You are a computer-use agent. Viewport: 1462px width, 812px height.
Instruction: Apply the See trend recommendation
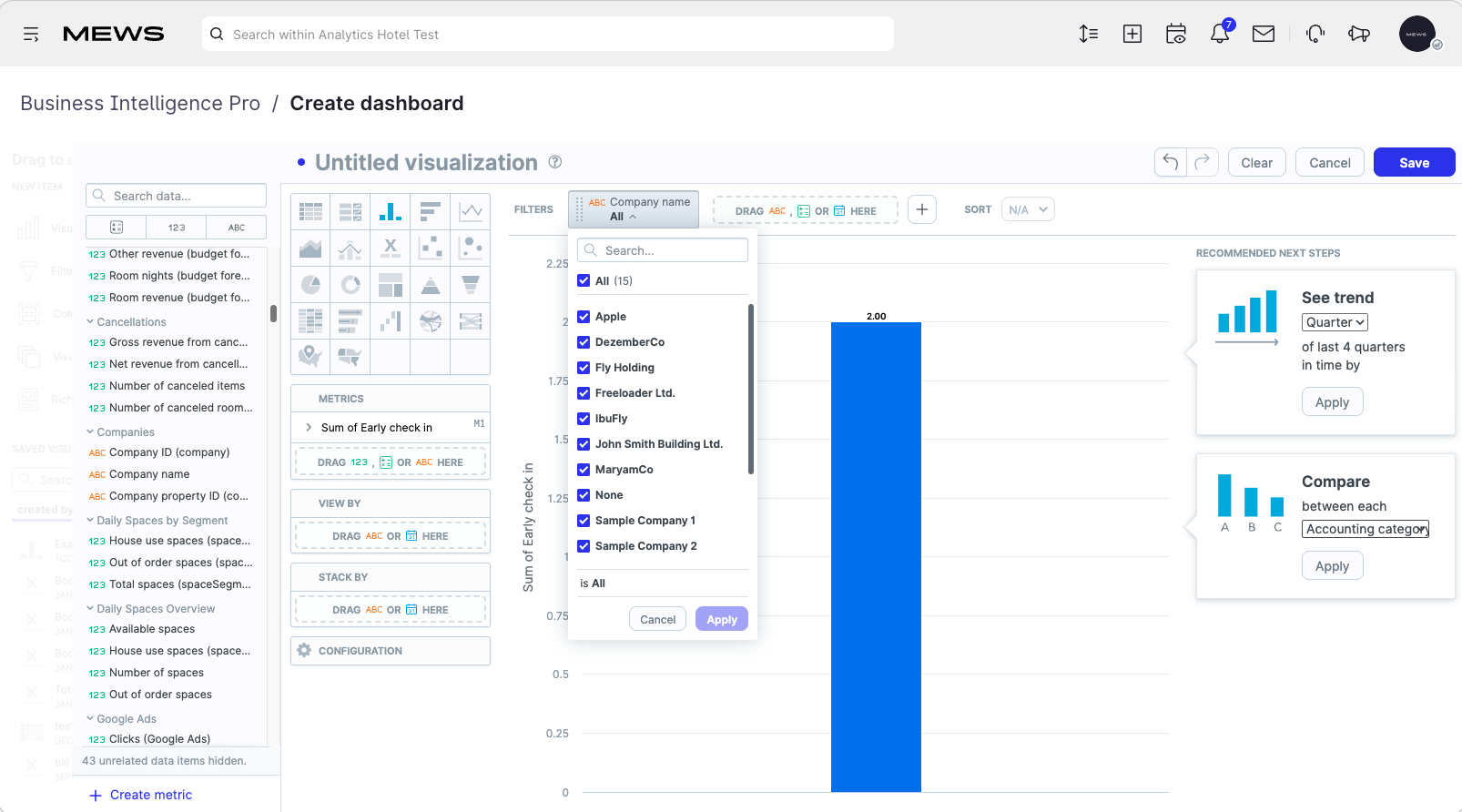tap(1332, 402)
